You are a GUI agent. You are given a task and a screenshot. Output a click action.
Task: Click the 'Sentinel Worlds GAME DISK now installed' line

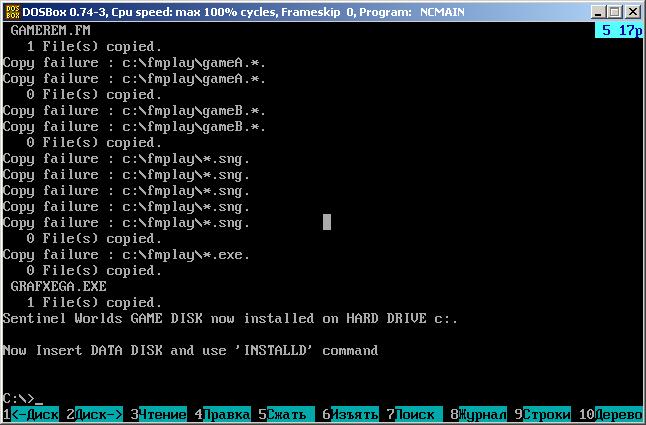pyautogui.click(x=230, y=318)
